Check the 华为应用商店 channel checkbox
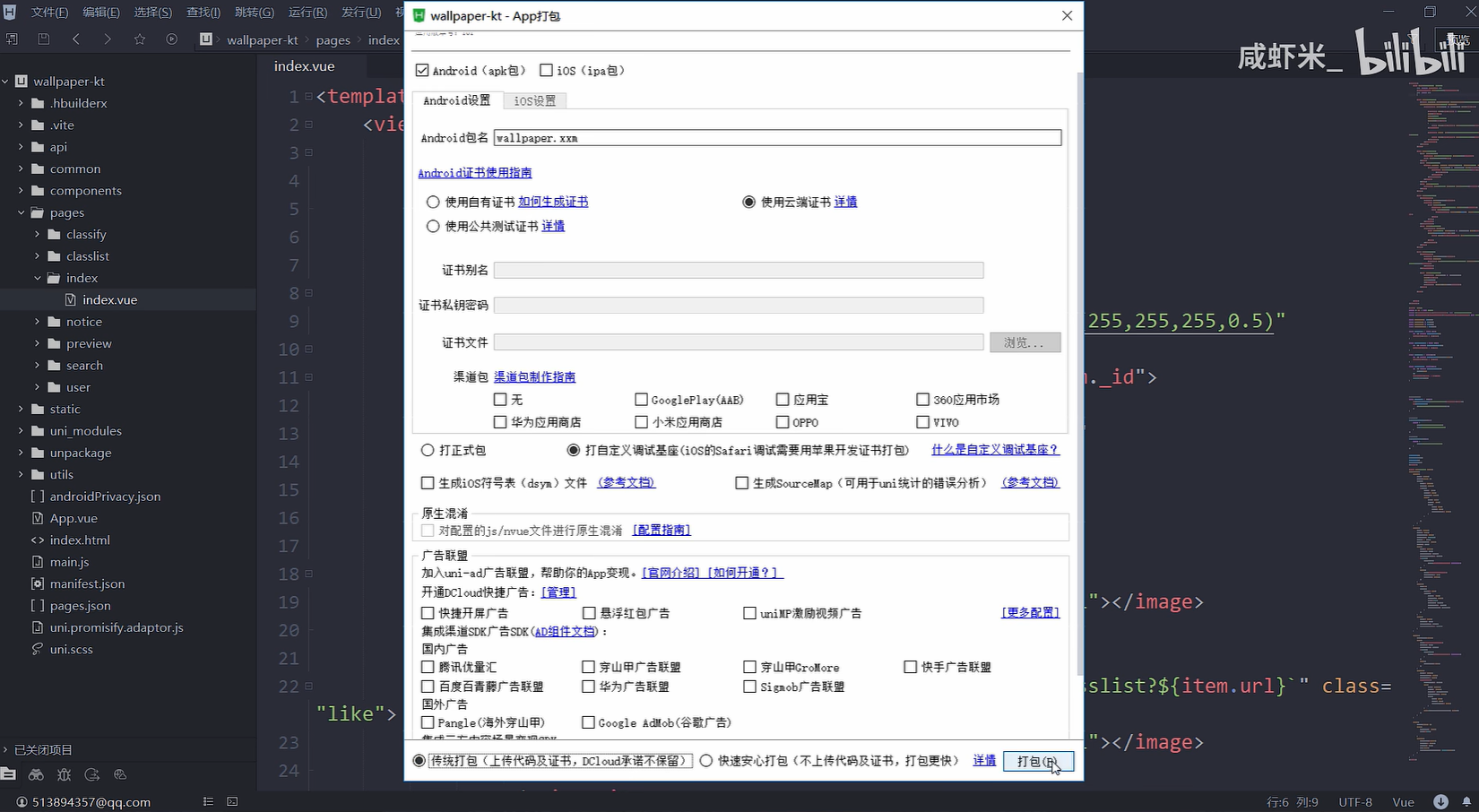Screen dimensions: 1479x812 pos(500,422)
